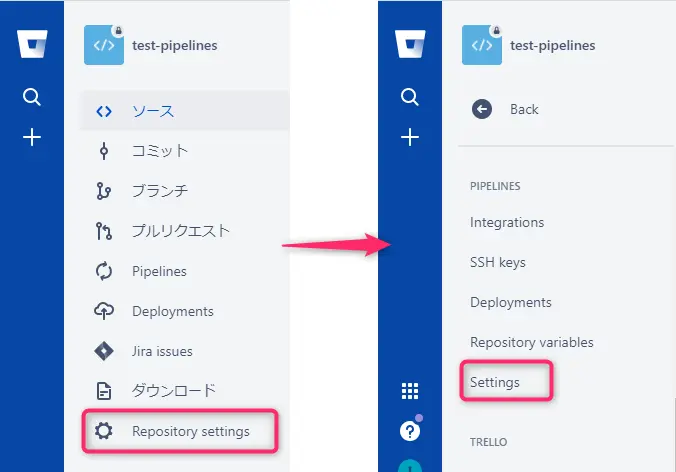
Task: Click Settings under Pipelines section
Action: click(495, 382)
